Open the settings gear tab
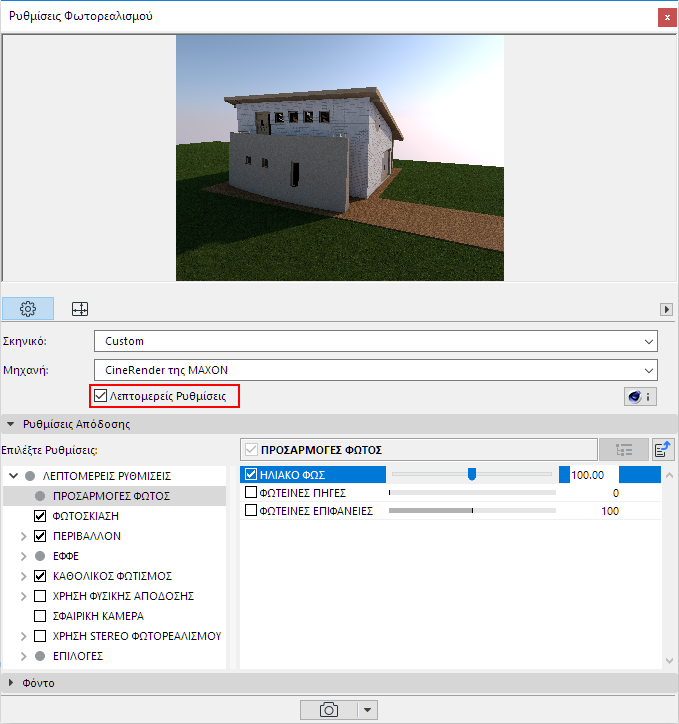The image size is (679, 724). [28, 308]
